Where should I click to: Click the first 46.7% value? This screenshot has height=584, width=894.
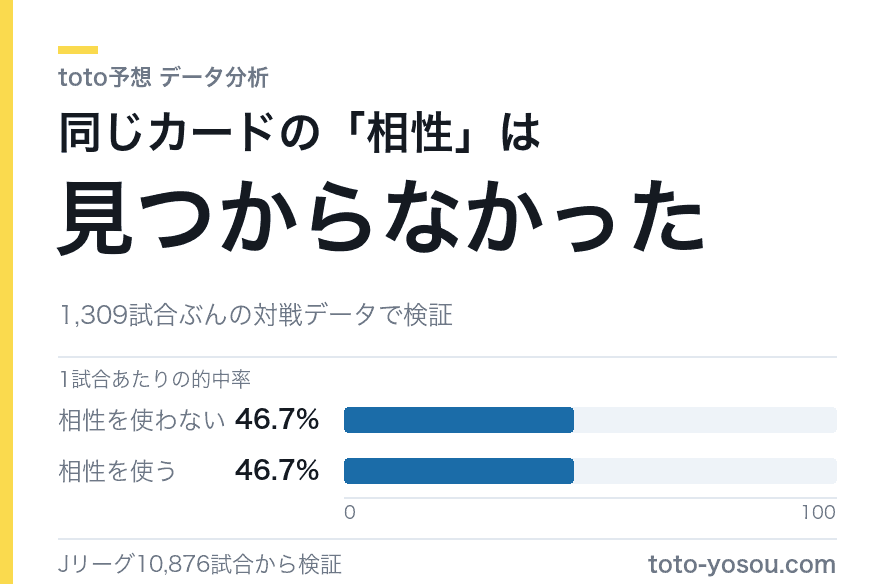[277, 420]
